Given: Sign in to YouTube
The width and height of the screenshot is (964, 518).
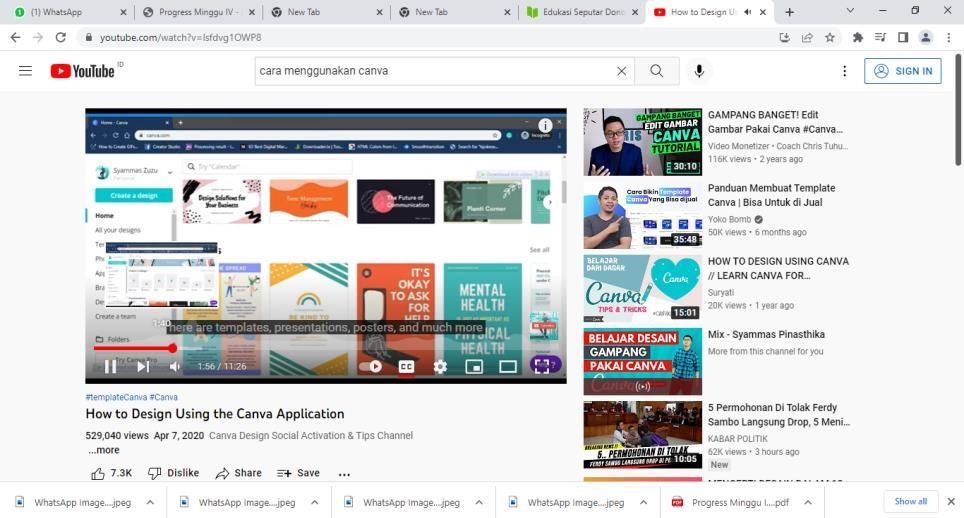Looking at the screenshot, I should pos(903,71).
